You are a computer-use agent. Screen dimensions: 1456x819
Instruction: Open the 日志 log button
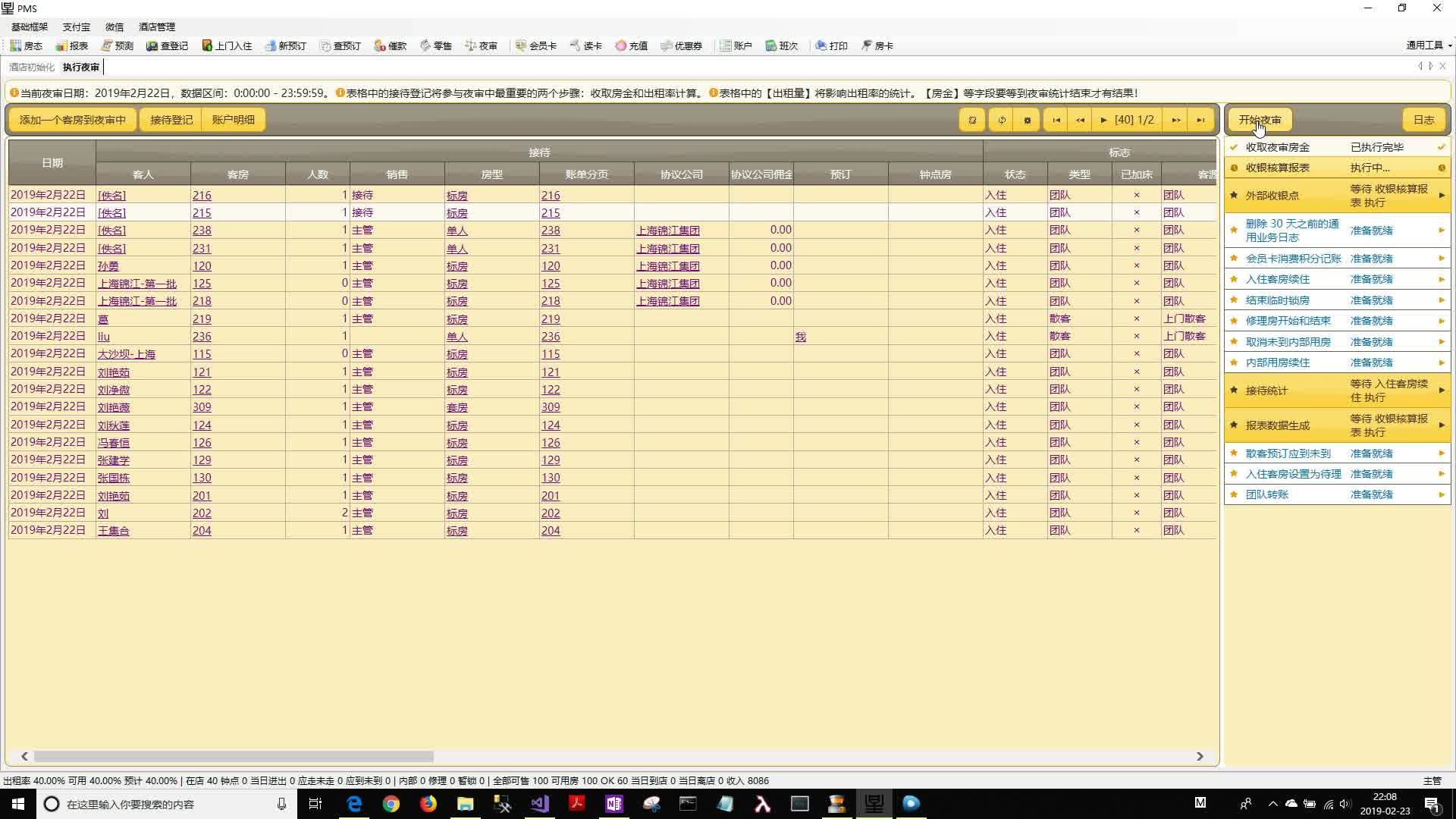pyautogui.click(x=1423, y=120)
